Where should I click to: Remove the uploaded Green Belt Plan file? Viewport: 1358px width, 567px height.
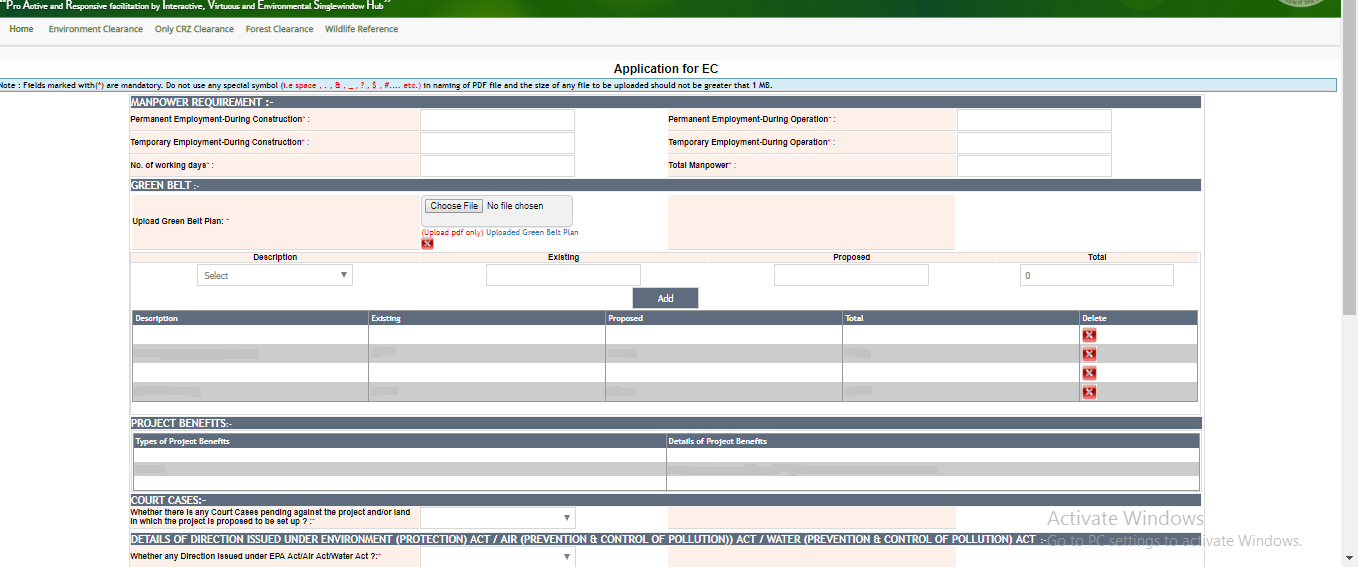(427, 244)
